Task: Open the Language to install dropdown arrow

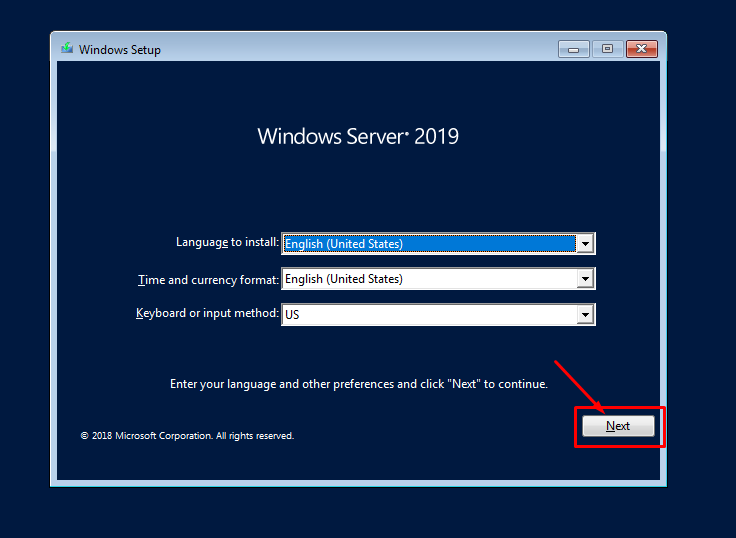Action: [585, 244]
